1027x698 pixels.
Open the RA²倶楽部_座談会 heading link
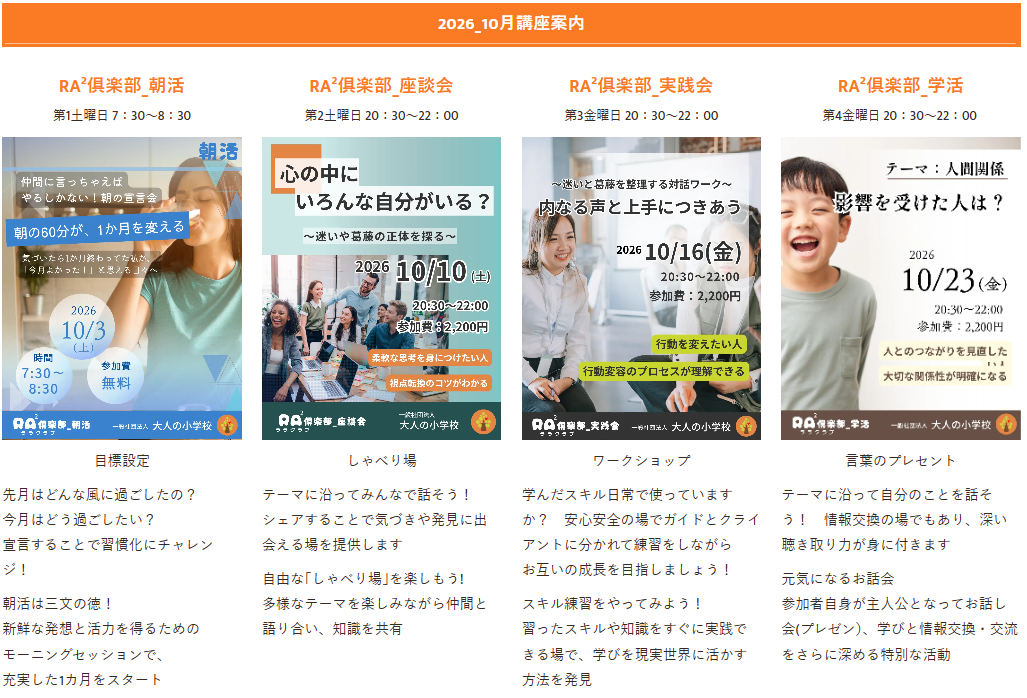click(381, 86)
